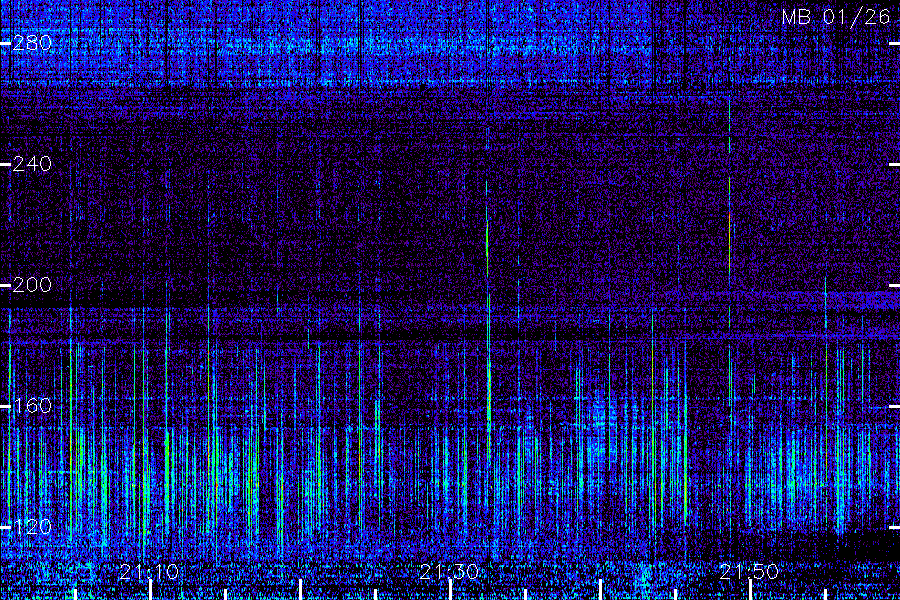Click the 240 frequency axis label

coord(32,164)
